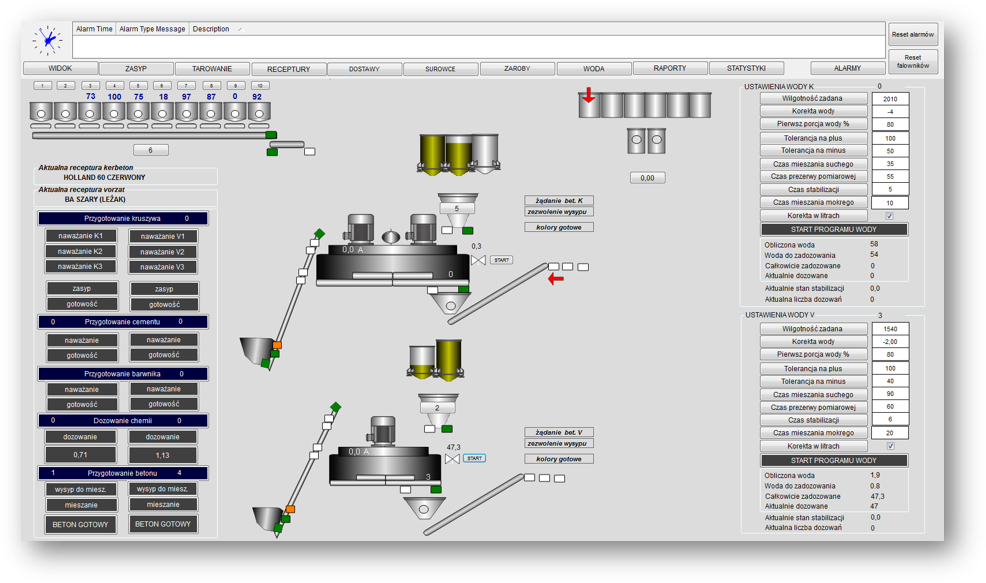The height and width of the screenshot is (583, 986).
Task: Select the aggregate bin showing 97
Action: [x=186, y=112]
